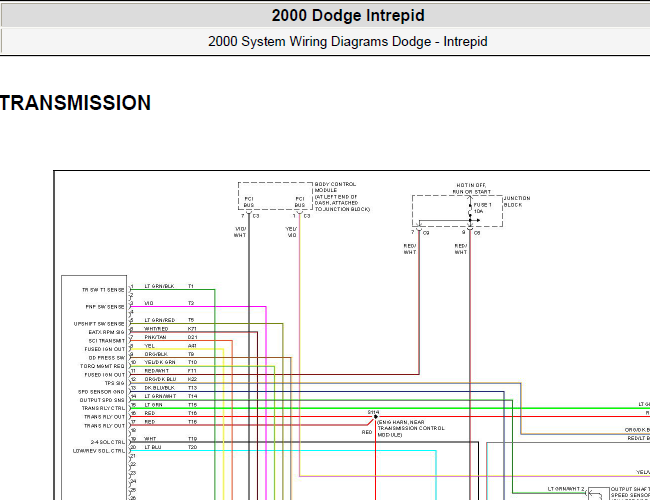Image resolution: width=650 pixels, height=500 pixels.
Task: Click the "TRANS RLY CTRL" pin label
Action: point(103,408)
